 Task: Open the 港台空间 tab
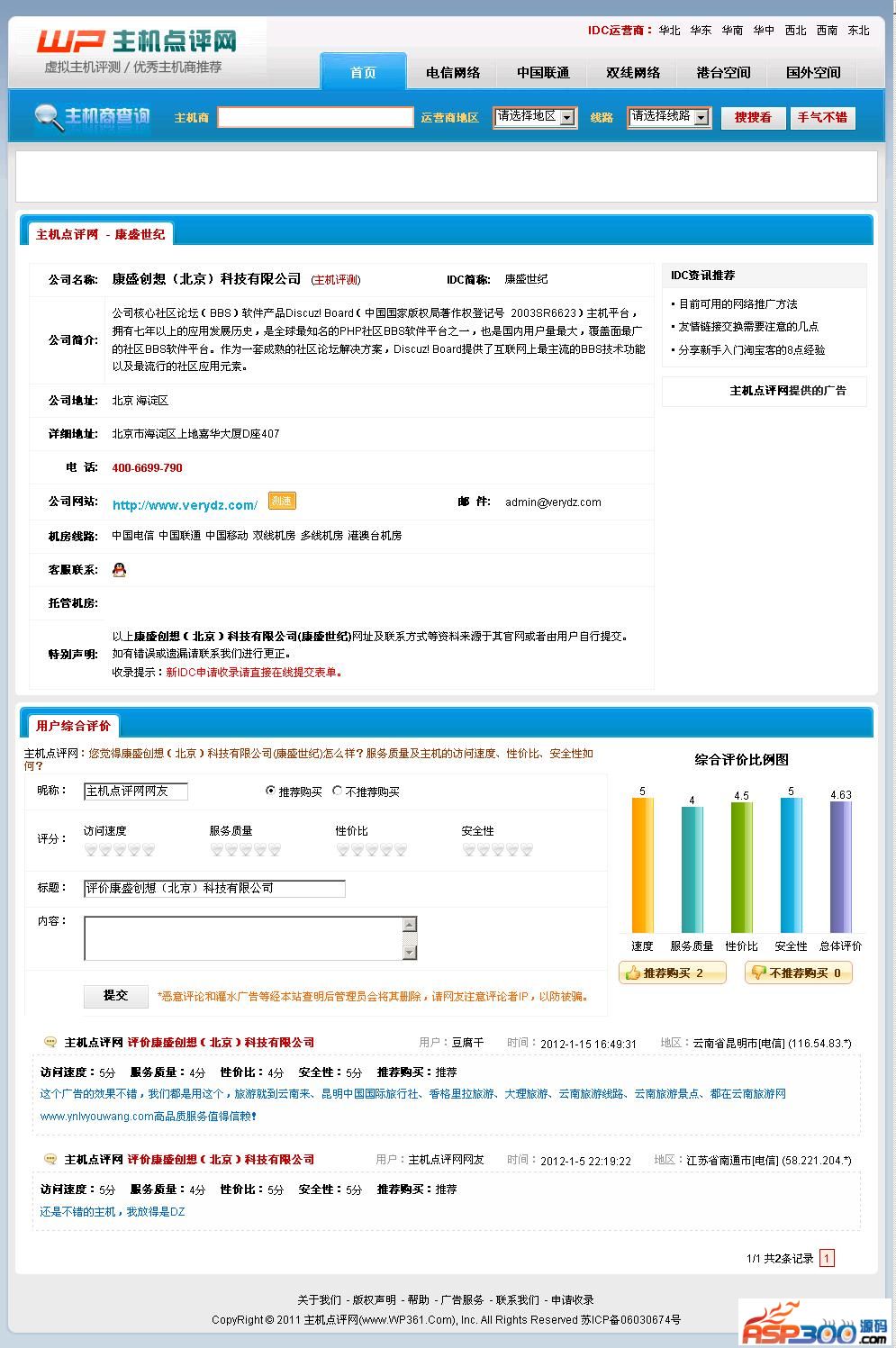(723, 72)
